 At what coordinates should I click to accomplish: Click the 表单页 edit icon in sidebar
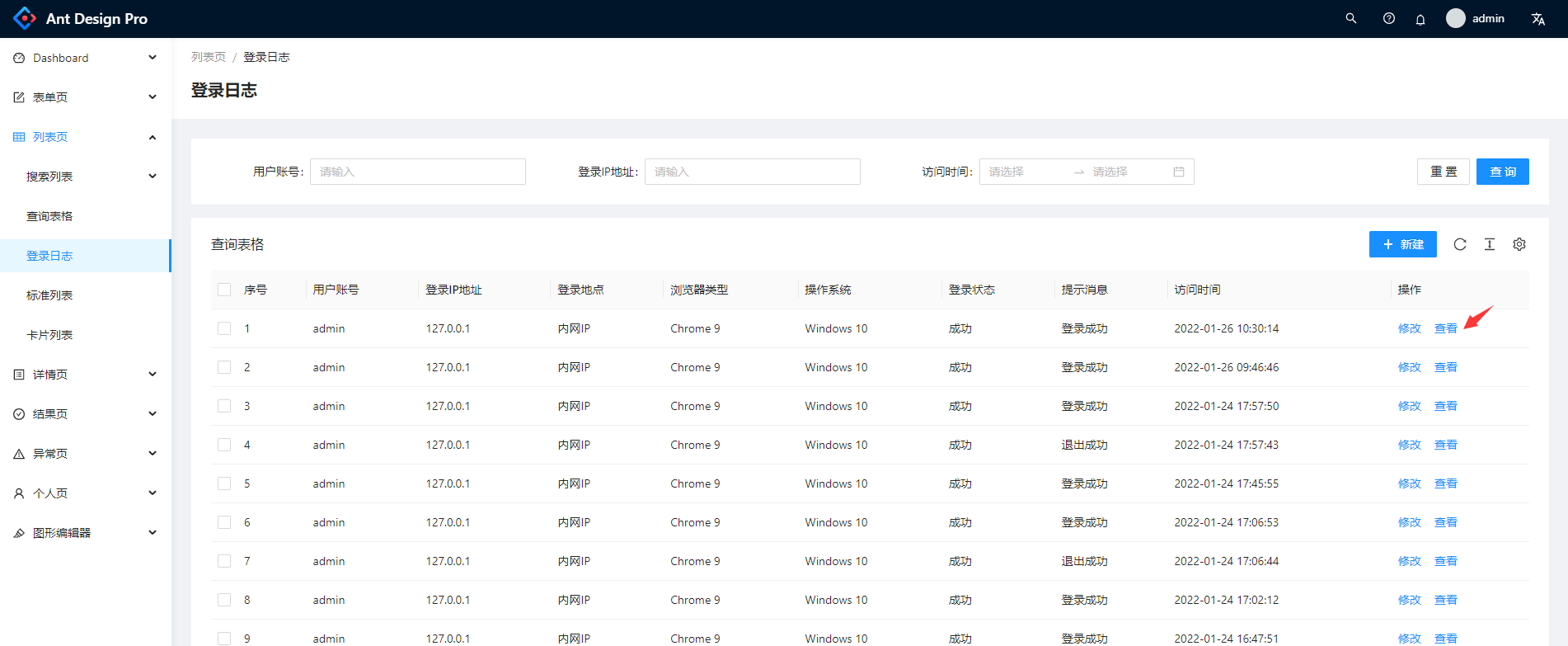pyautogui.click(x=19, y=97)
